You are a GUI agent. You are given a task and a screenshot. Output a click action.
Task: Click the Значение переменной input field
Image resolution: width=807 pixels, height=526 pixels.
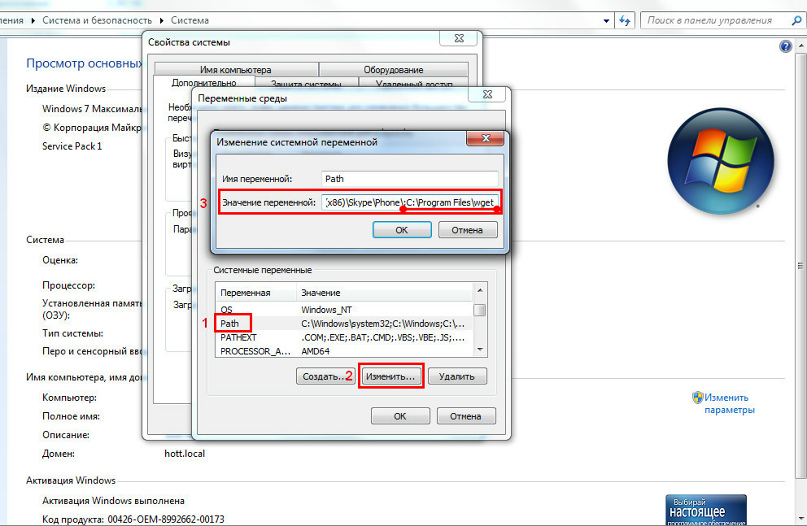click(x=410, y=203)
